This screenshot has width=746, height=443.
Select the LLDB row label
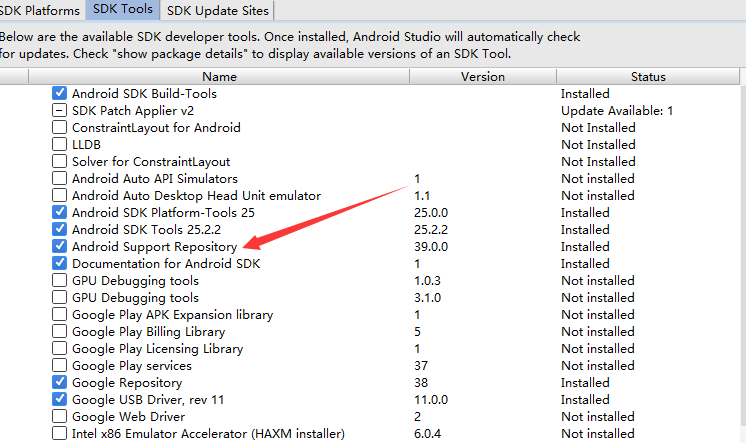tap(86, 145)
